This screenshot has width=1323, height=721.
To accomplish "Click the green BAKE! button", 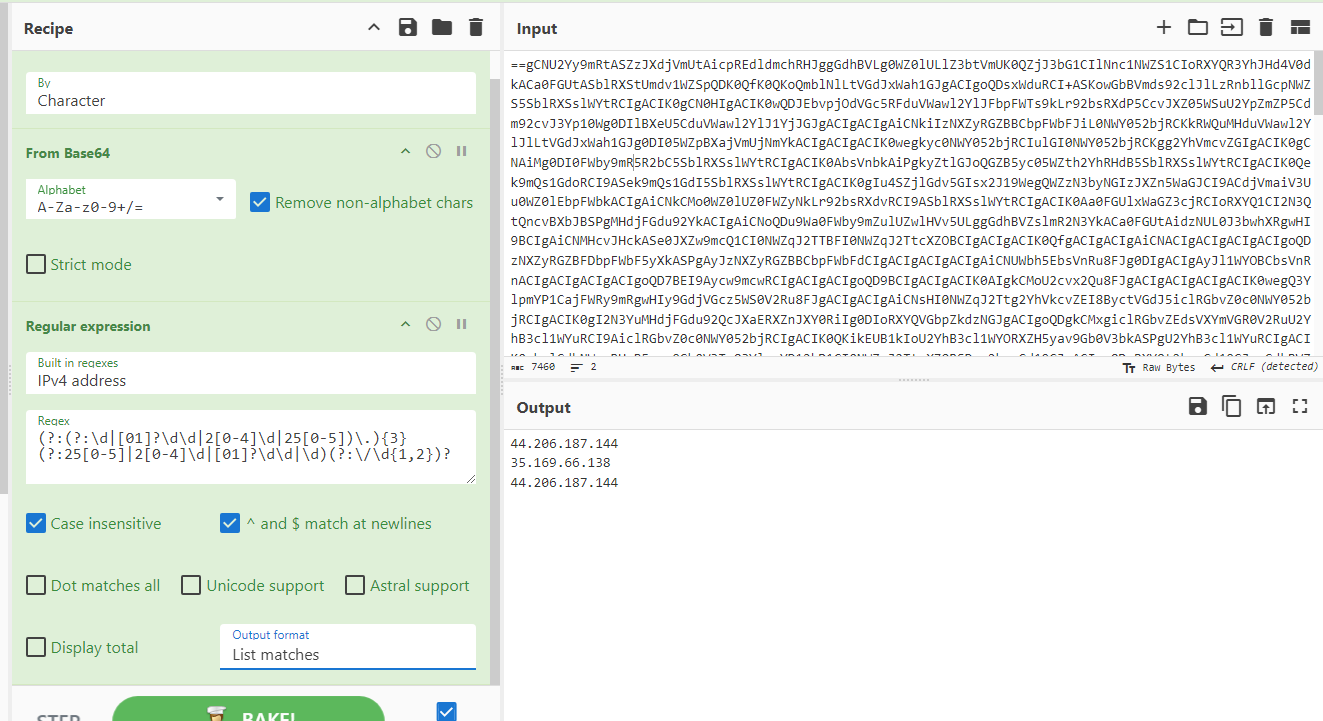I will 248,709.
